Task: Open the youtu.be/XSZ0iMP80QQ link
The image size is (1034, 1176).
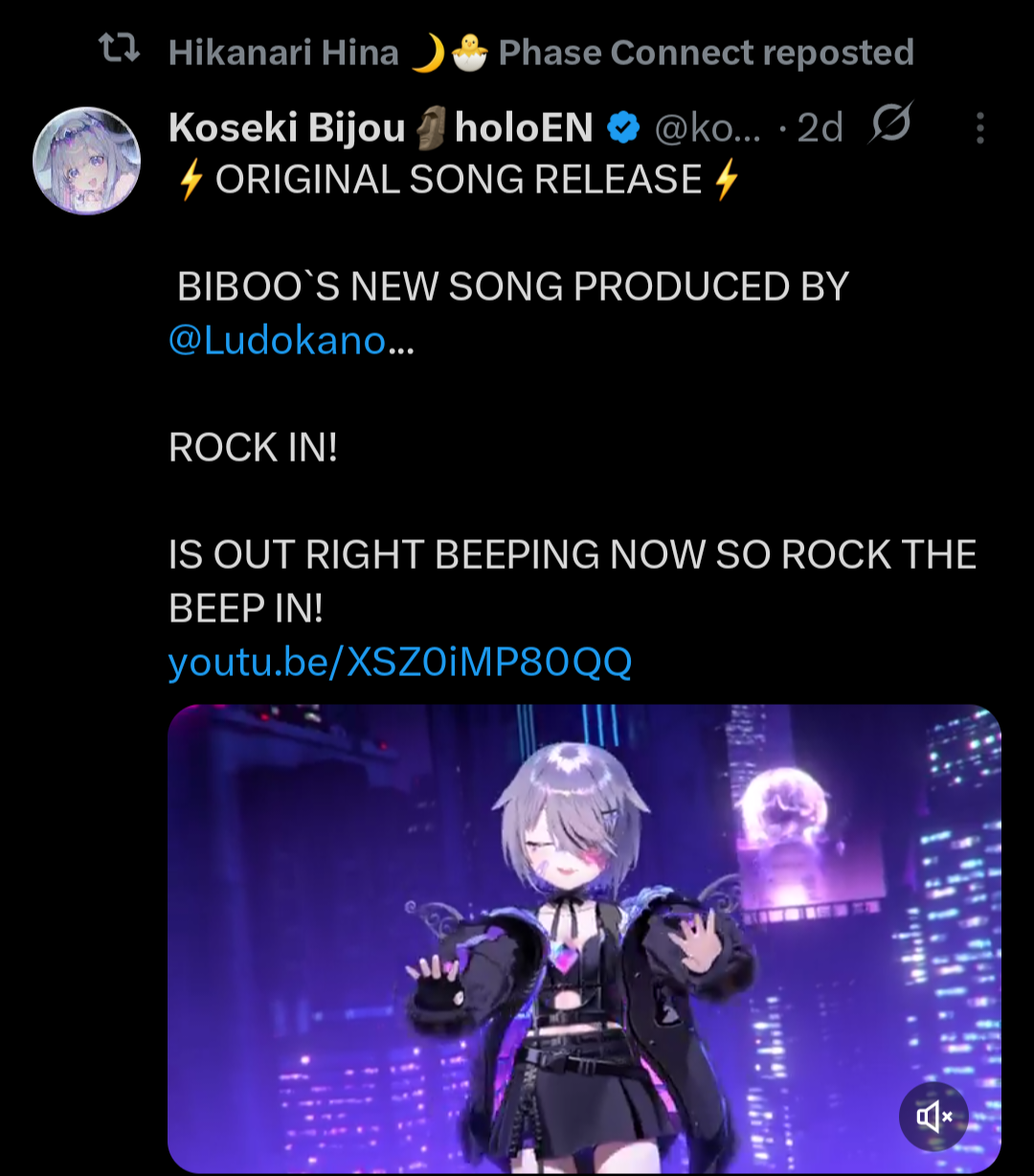Action: [400, 662]
